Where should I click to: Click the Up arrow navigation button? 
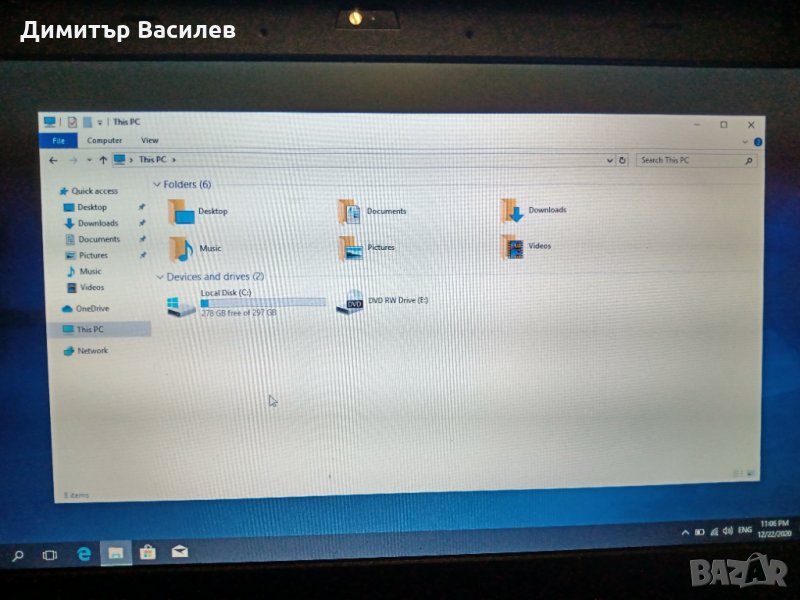pos(102,159)
